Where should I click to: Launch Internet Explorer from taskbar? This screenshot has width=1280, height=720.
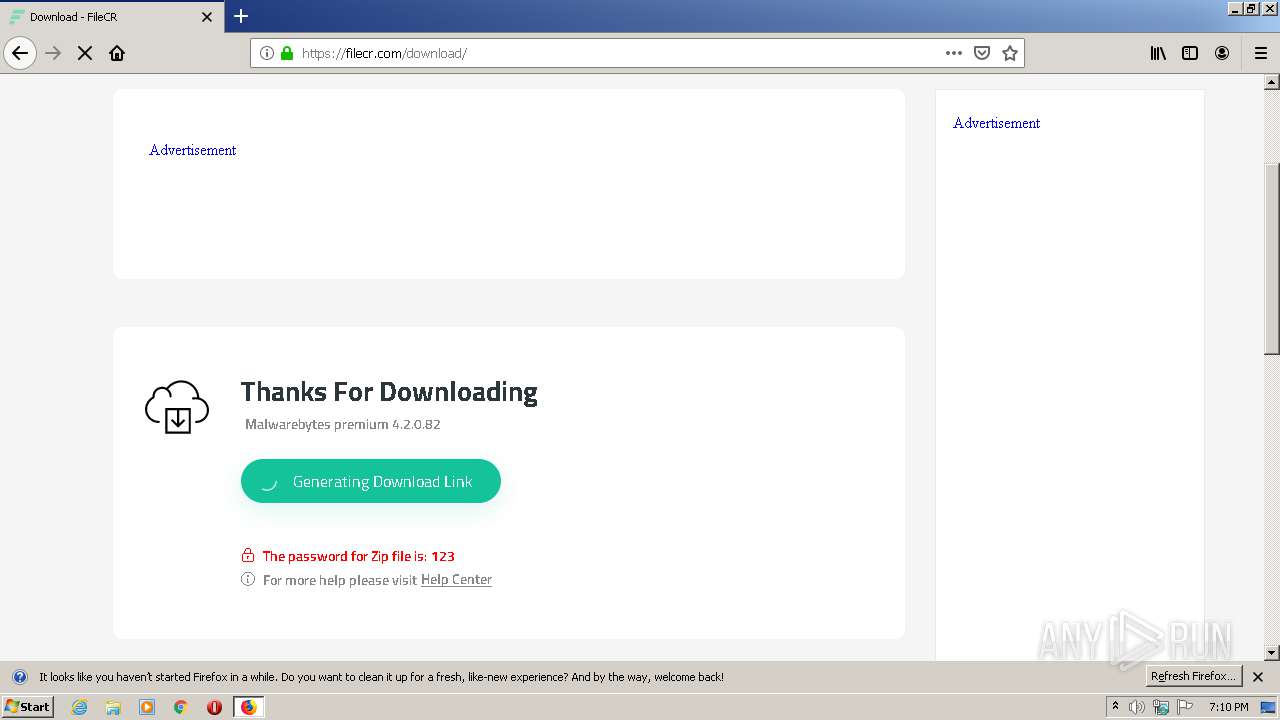pos(80,707)
